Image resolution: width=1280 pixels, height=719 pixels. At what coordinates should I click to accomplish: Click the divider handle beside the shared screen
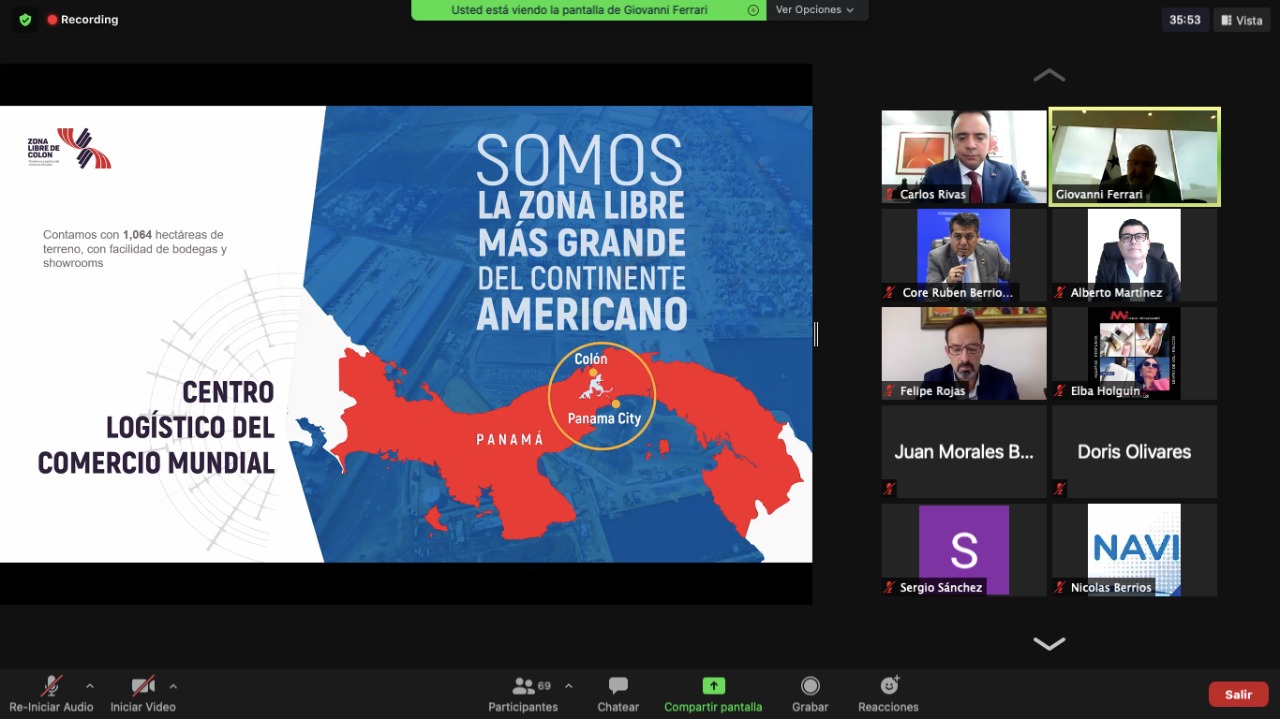[816, 334]
